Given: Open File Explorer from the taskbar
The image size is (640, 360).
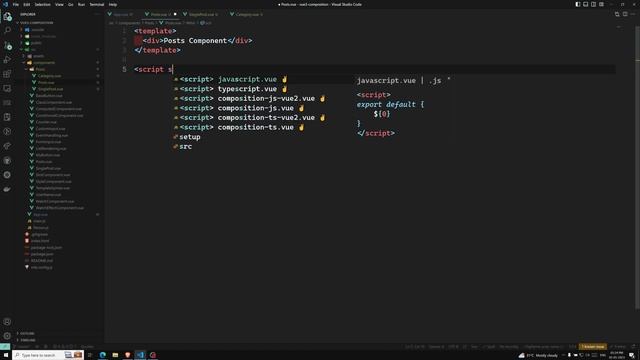Looking at the screenshot, I should 115,355.
